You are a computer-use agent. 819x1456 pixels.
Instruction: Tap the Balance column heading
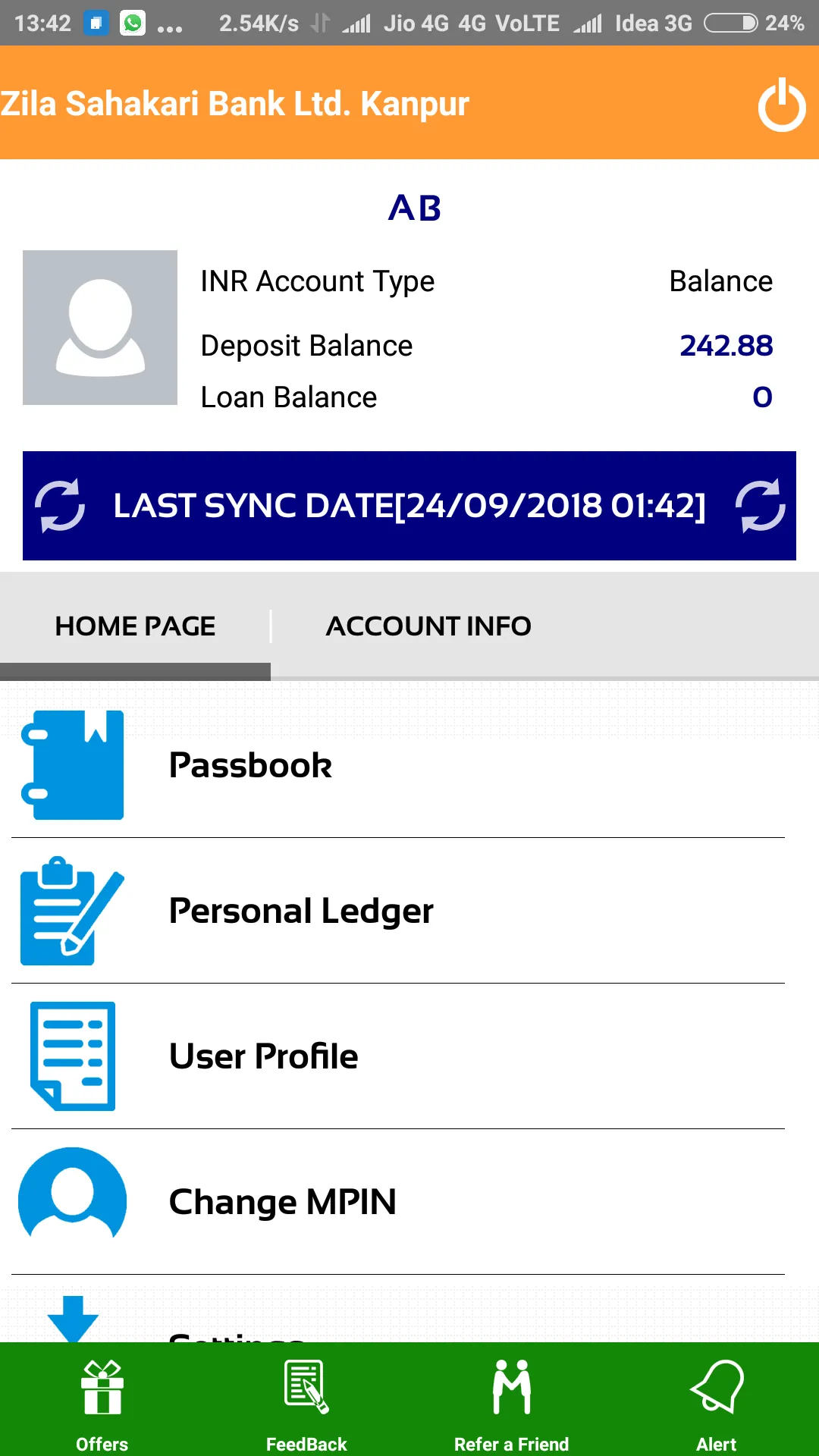(x=721, y=281)
